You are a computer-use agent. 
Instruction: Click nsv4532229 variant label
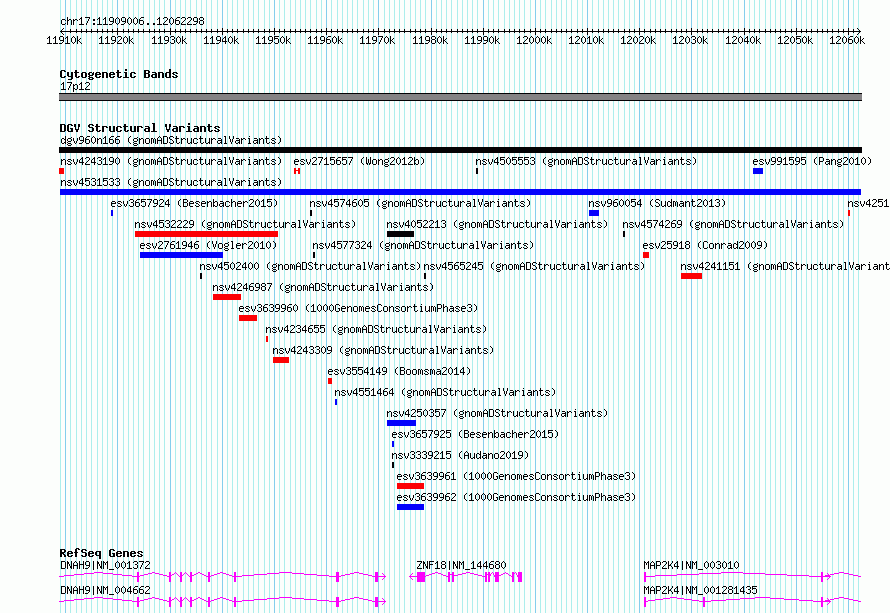[245, 224]
